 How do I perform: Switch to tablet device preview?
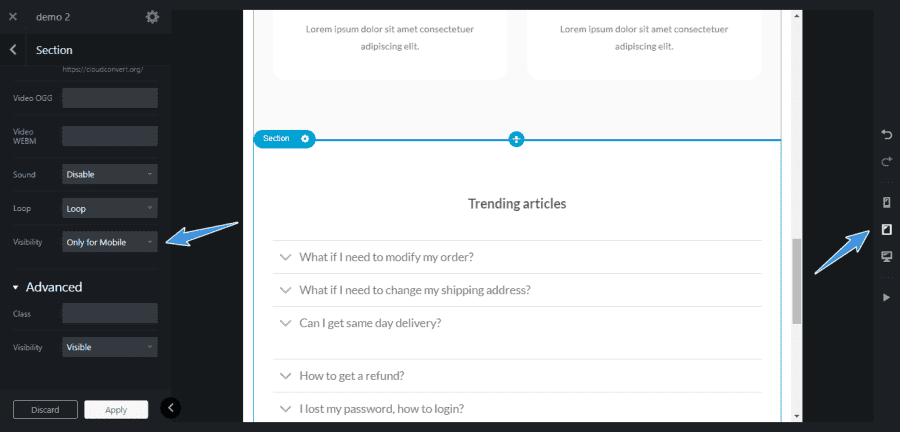886,230
